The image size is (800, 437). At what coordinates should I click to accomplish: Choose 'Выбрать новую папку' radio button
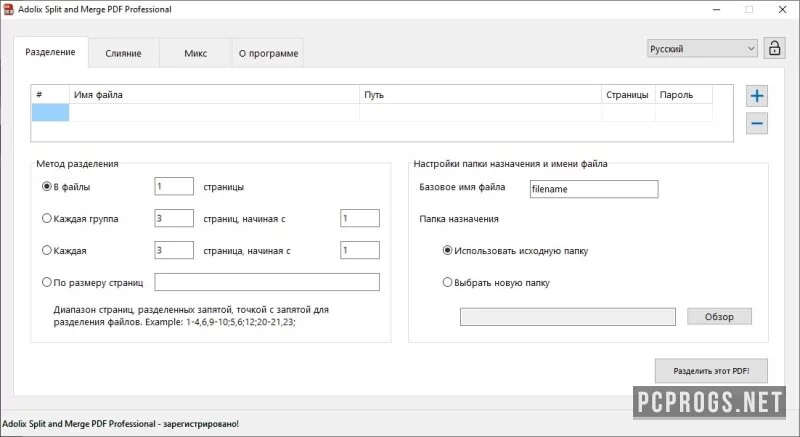point(447,282)
